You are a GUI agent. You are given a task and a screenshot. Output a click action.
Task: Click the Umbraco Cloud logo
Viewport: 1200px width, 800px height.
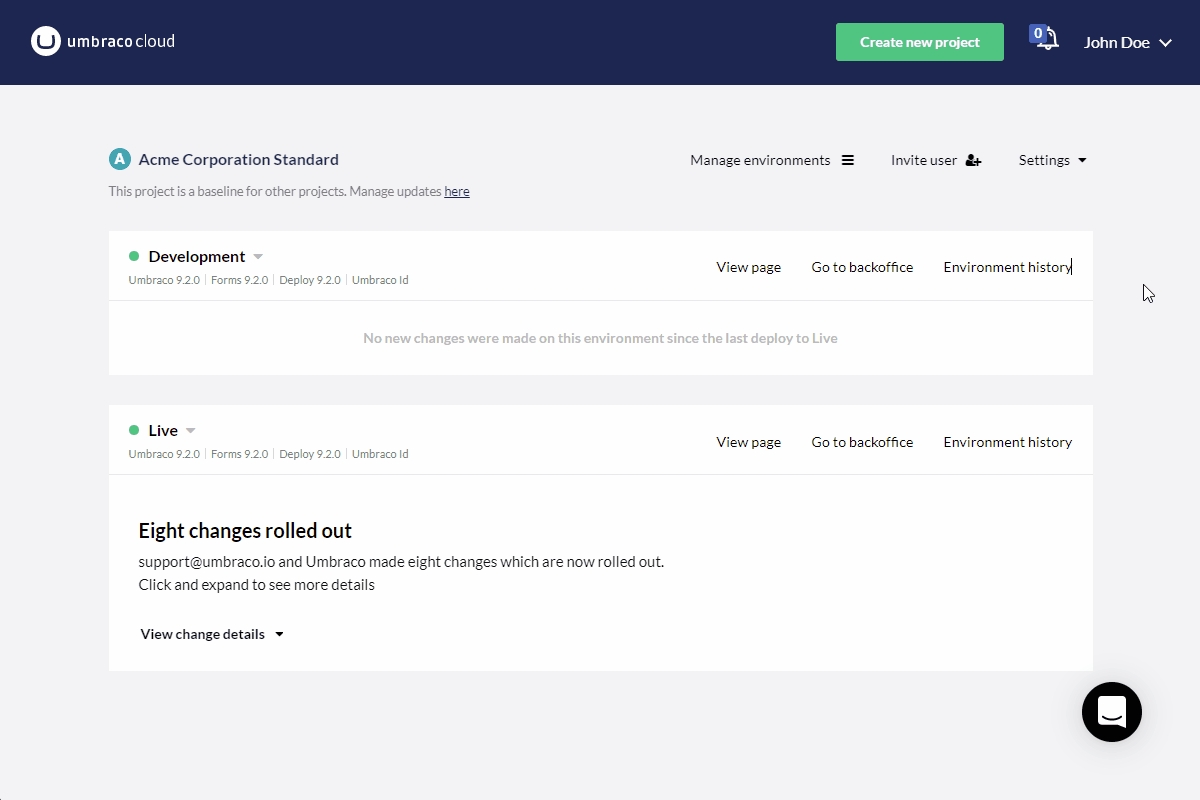tap(103, 42)
